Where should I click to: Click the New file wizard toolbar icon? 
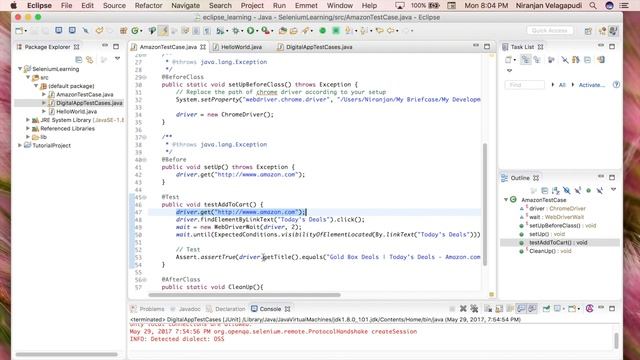[x=19, y=31]
